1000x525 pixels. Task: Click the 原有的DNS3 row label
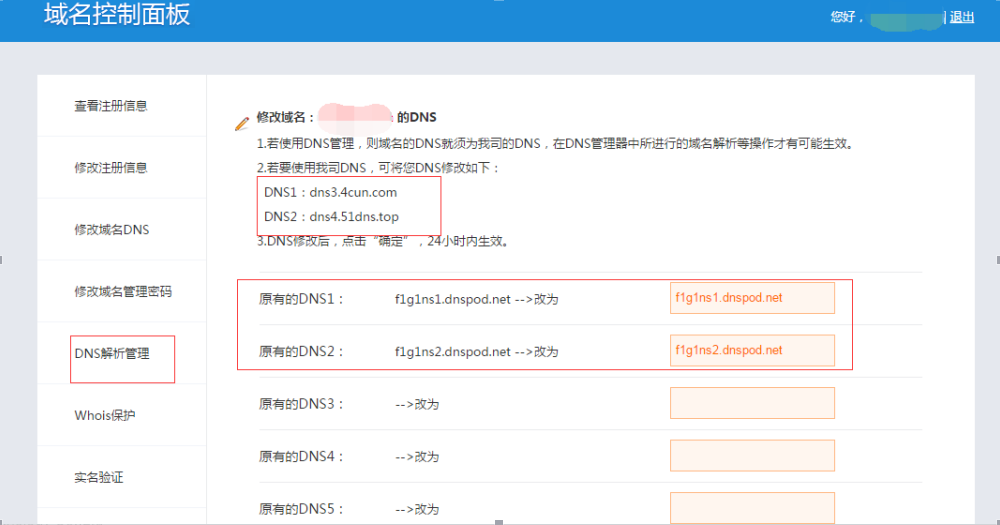[x=301, y=404]
